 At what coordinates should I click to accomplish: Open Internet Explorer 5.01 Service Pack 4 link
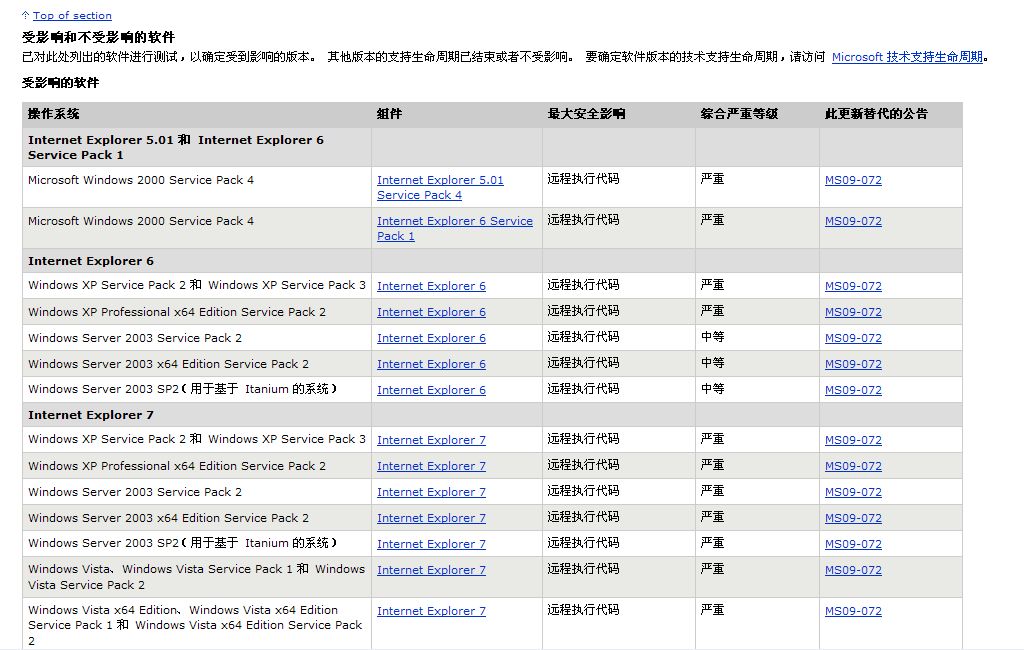440,187
